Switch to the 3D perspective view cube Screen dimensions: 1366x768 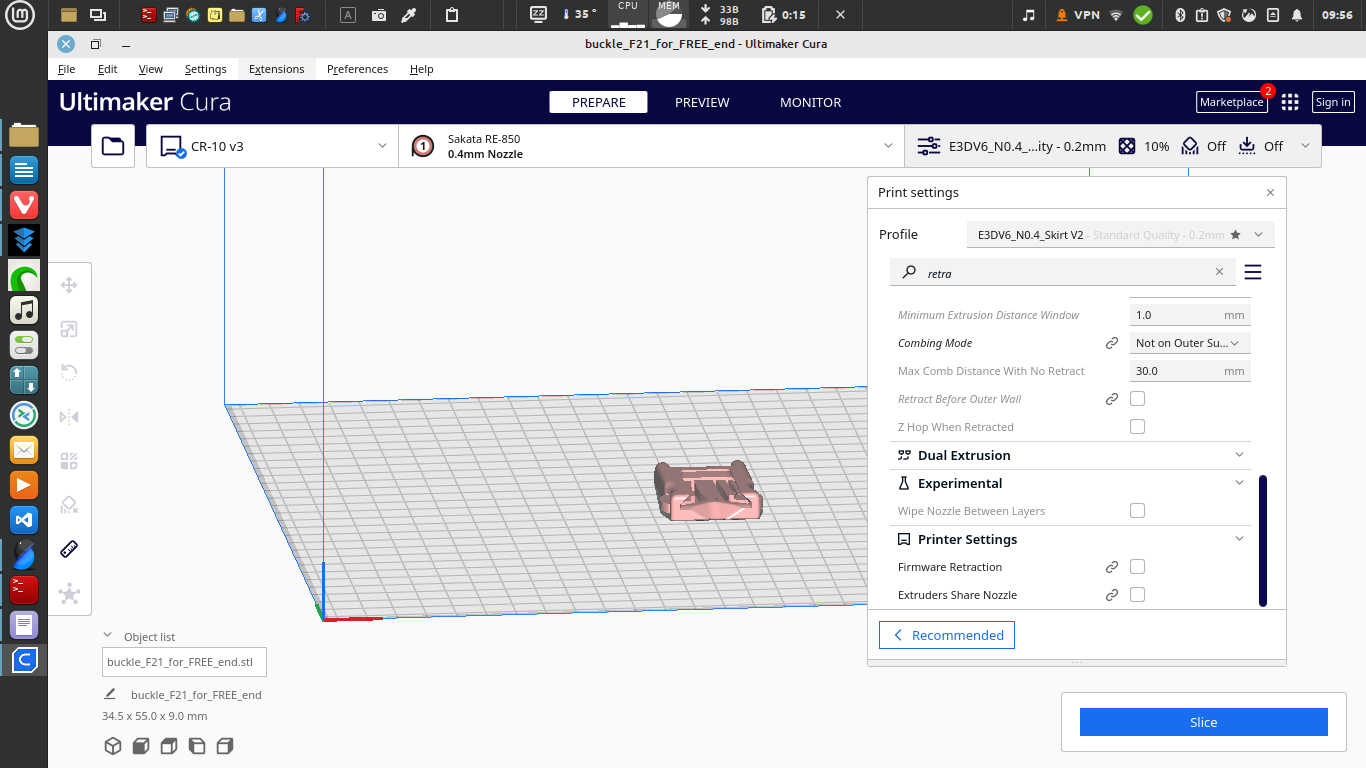tap(113, 746)
